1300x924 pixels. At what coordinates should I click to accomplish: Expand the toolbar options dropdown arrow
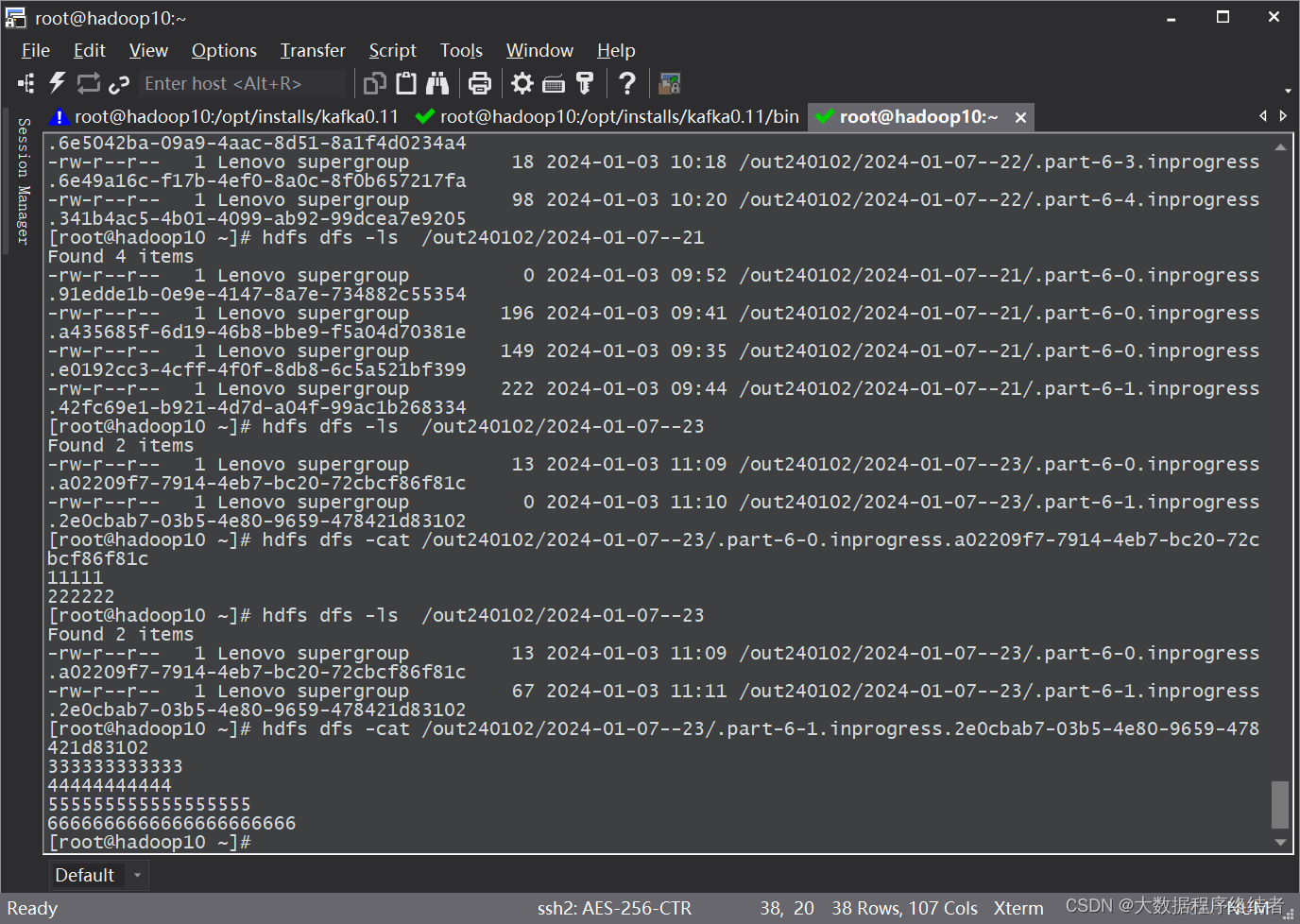click(1288, 92)
